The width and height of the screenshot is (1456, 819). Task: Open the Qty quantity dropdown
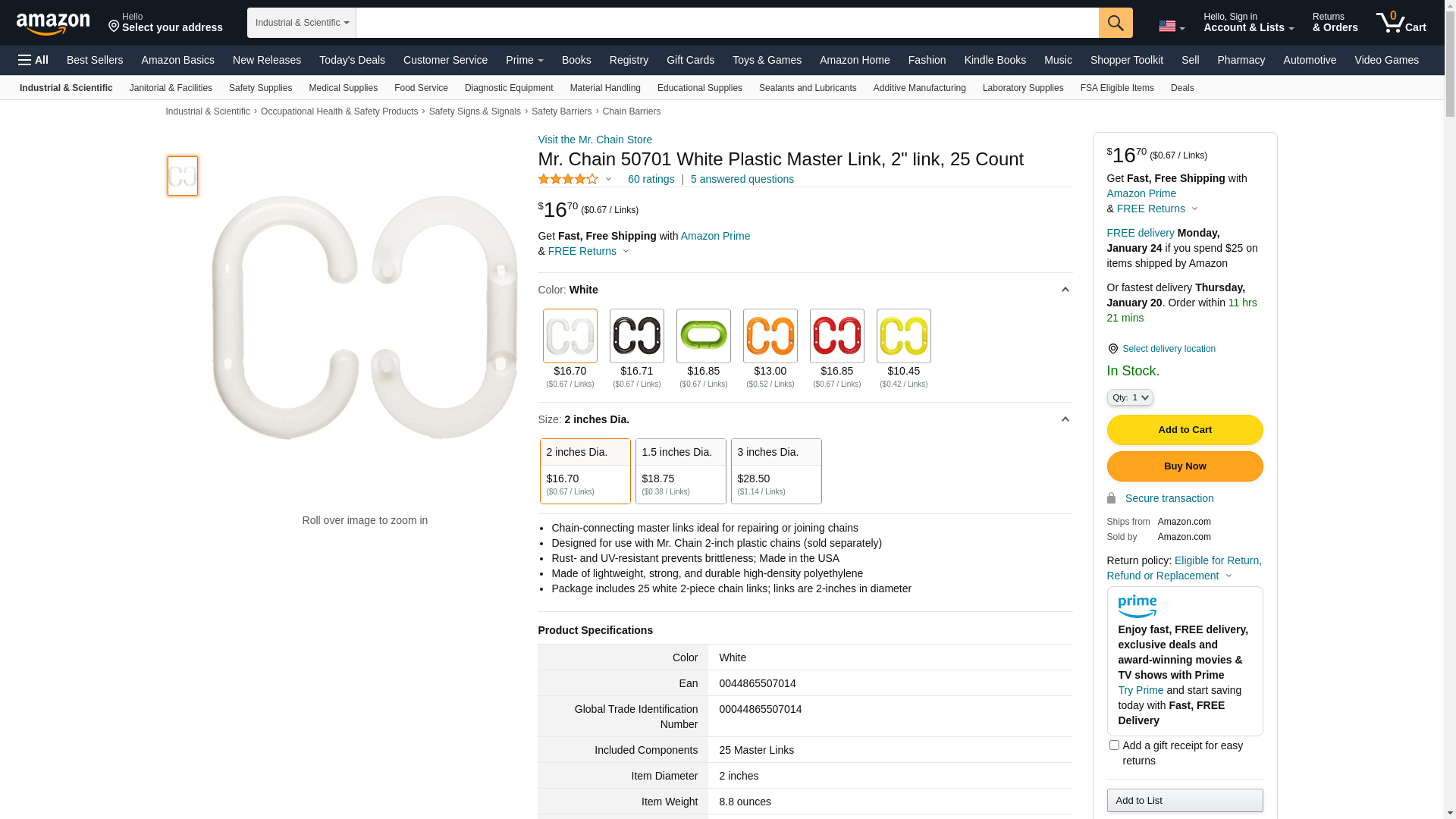pos(1129,397)
